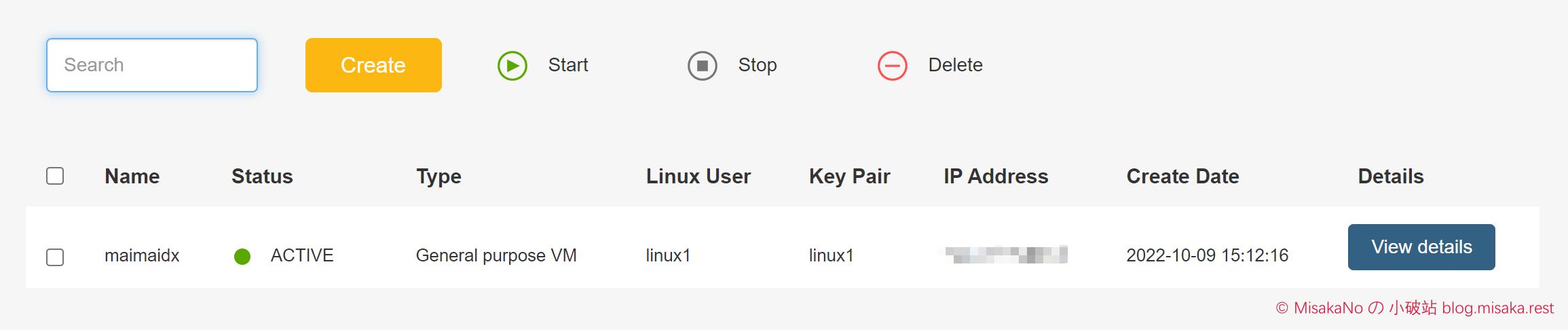Click the Type column header
The image size is (1568, 330).
[x=438, y=177]
